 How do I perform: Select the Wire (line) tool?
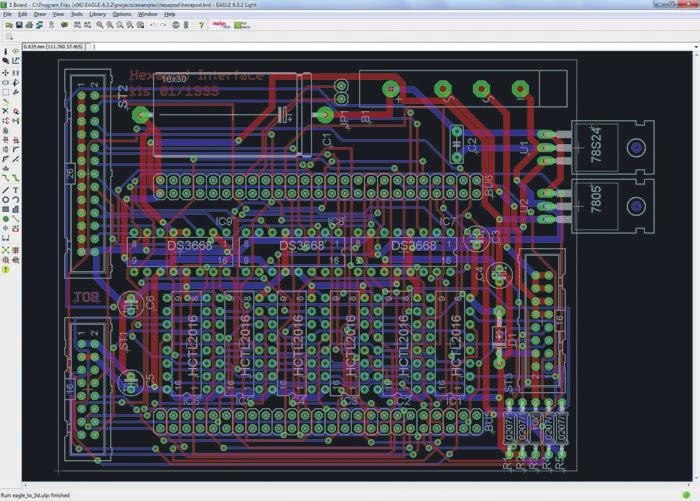click(x=6, y=190)
